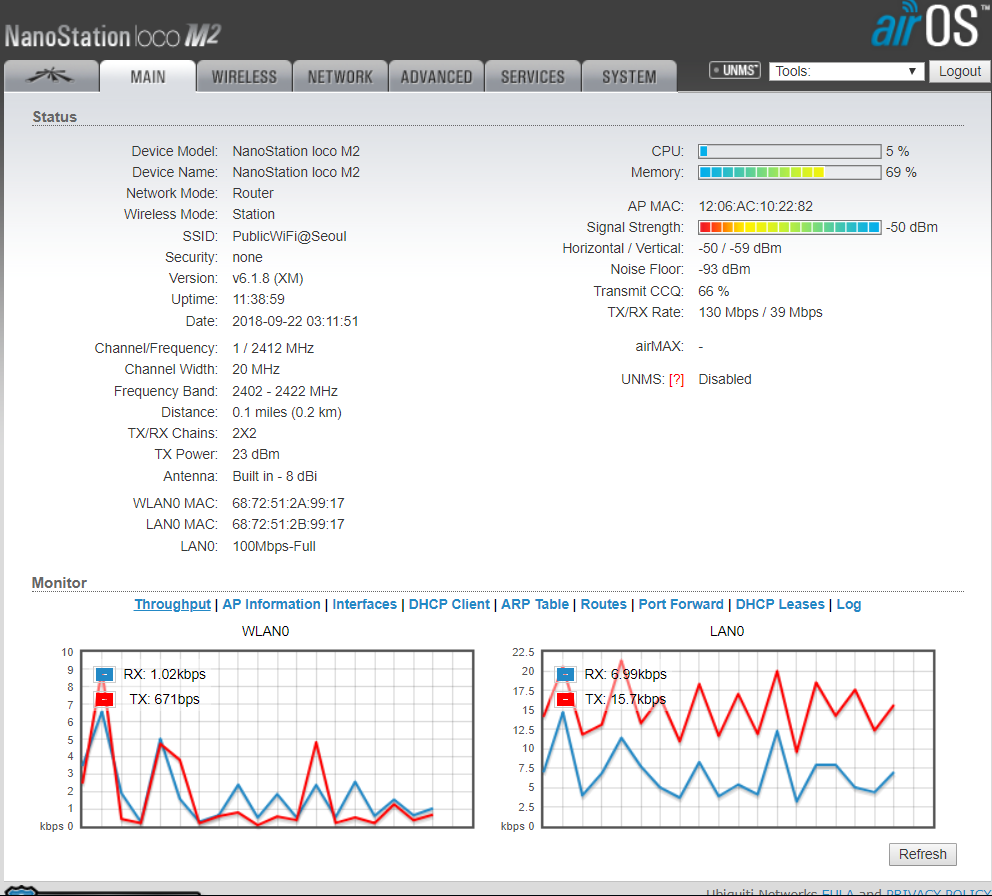Toggle LAN0 TX red legend icon

click(566, 699)
